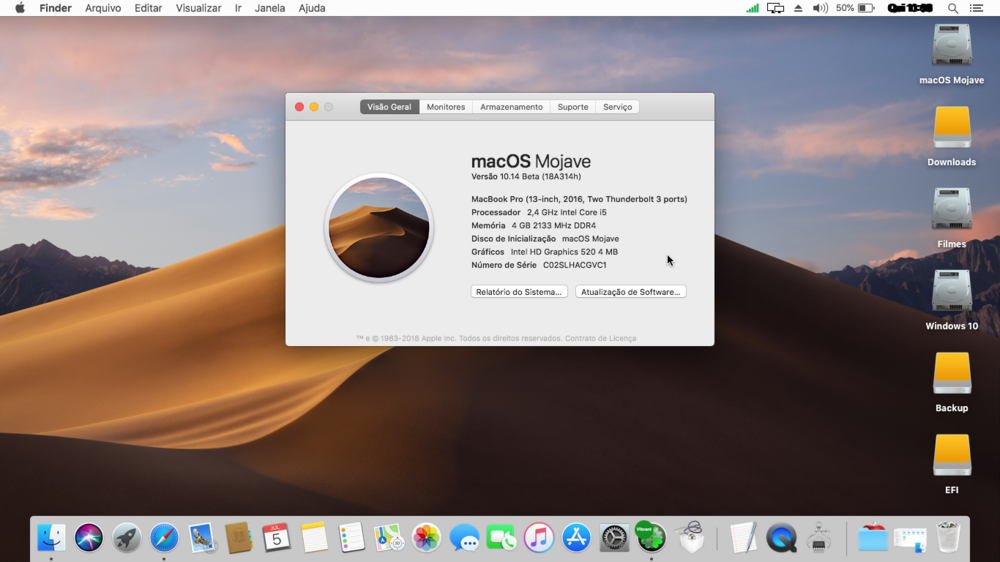Launch Siri from the Dock

[x=89, y=538]
